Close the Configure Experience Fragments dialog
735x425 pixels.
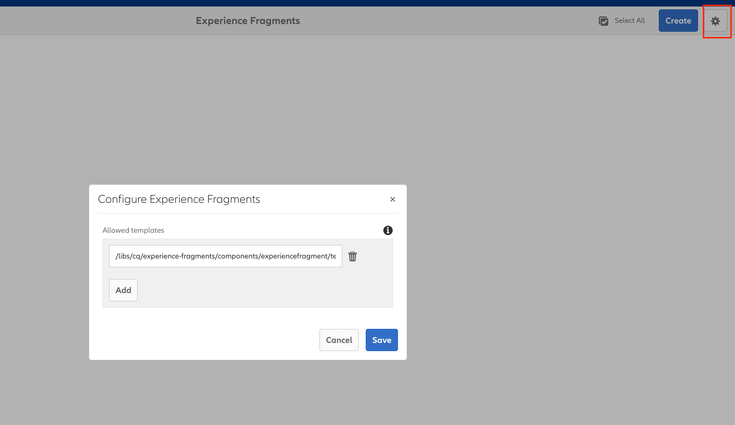pos(392,200)
